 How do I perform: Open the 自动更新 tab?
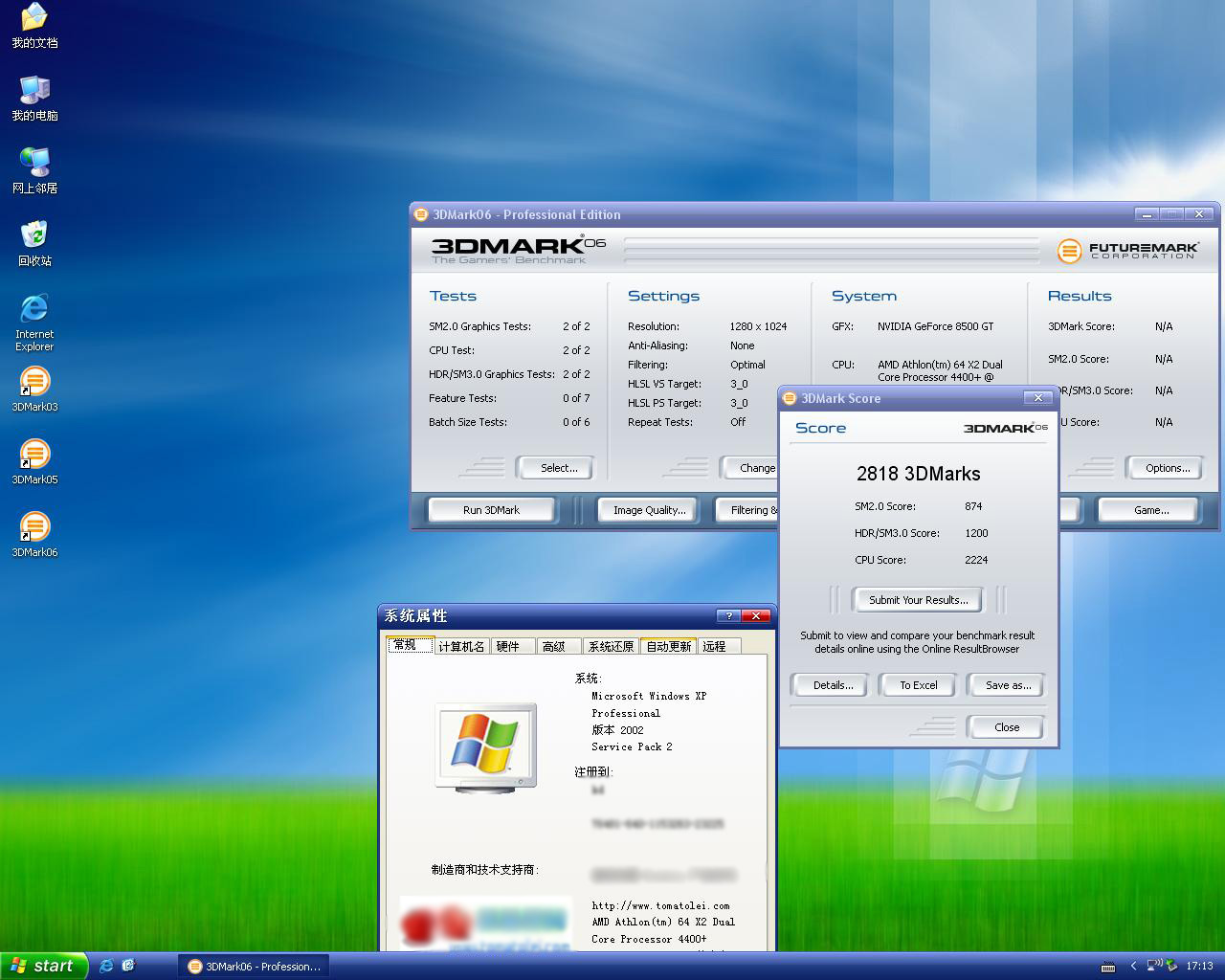click(668, 647)
